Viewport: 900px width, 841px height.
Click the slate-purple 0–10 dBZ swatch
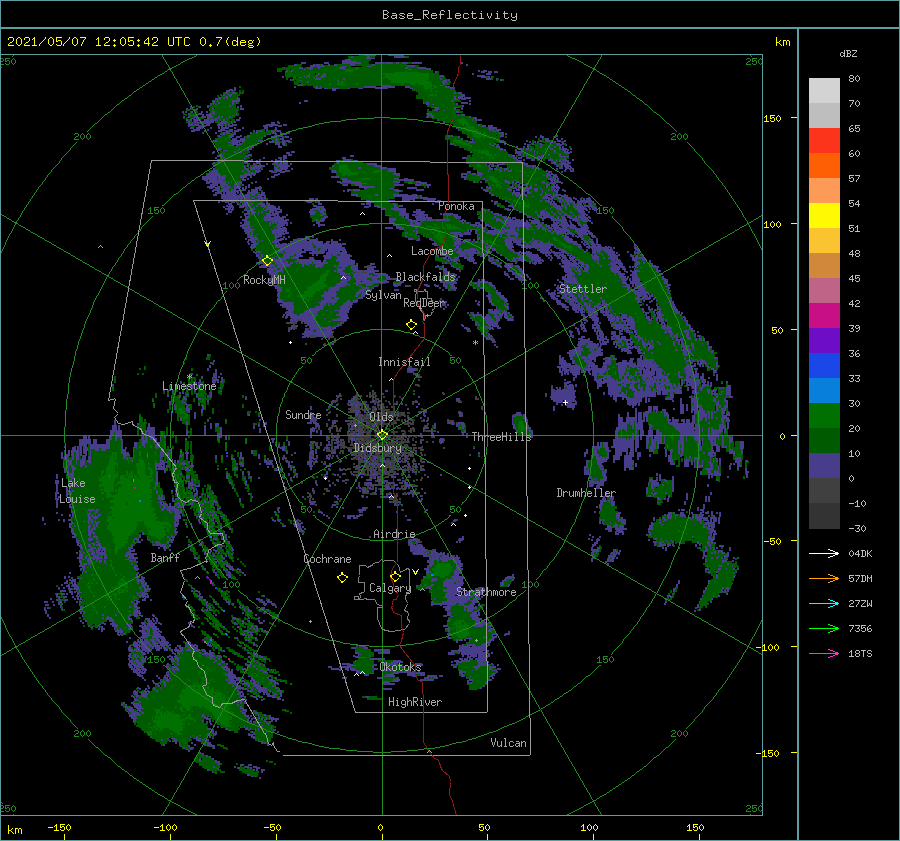point(824,466)
